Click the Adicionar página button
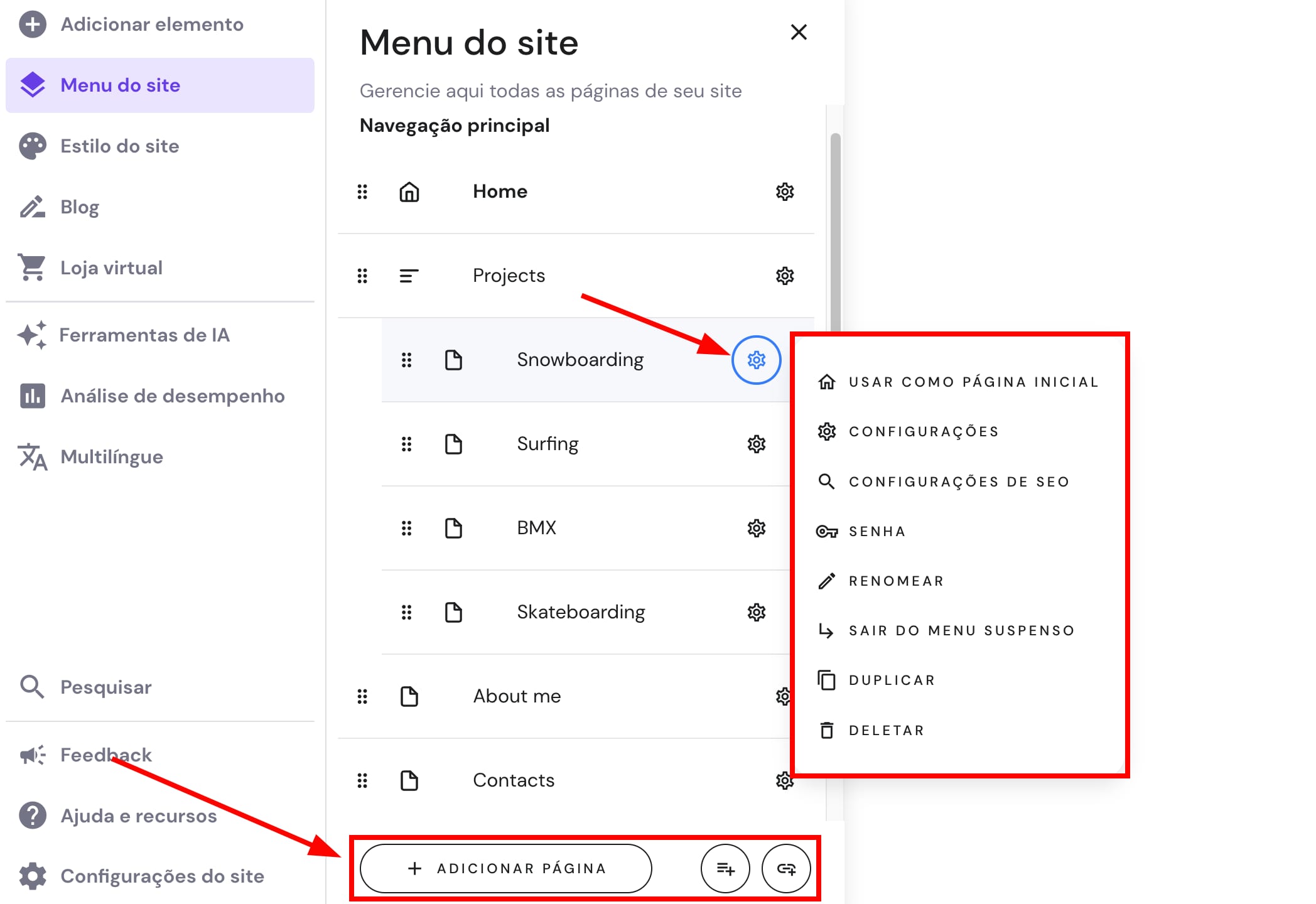The width and height of the screenshot is (1316, 904). (x=505, y=869)
